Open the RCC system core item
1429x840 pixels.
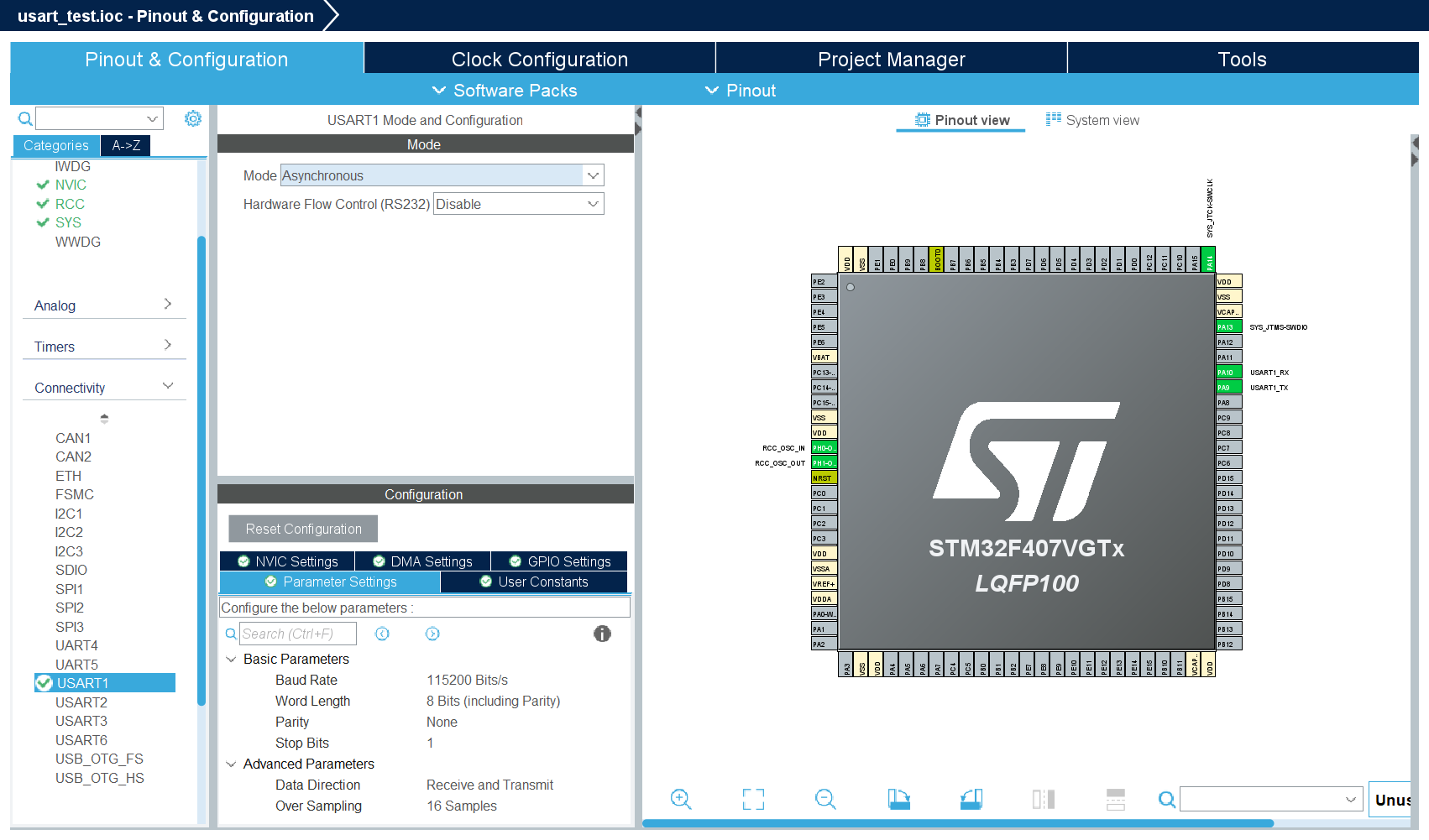pyautogui.click(x=70, y=204)
